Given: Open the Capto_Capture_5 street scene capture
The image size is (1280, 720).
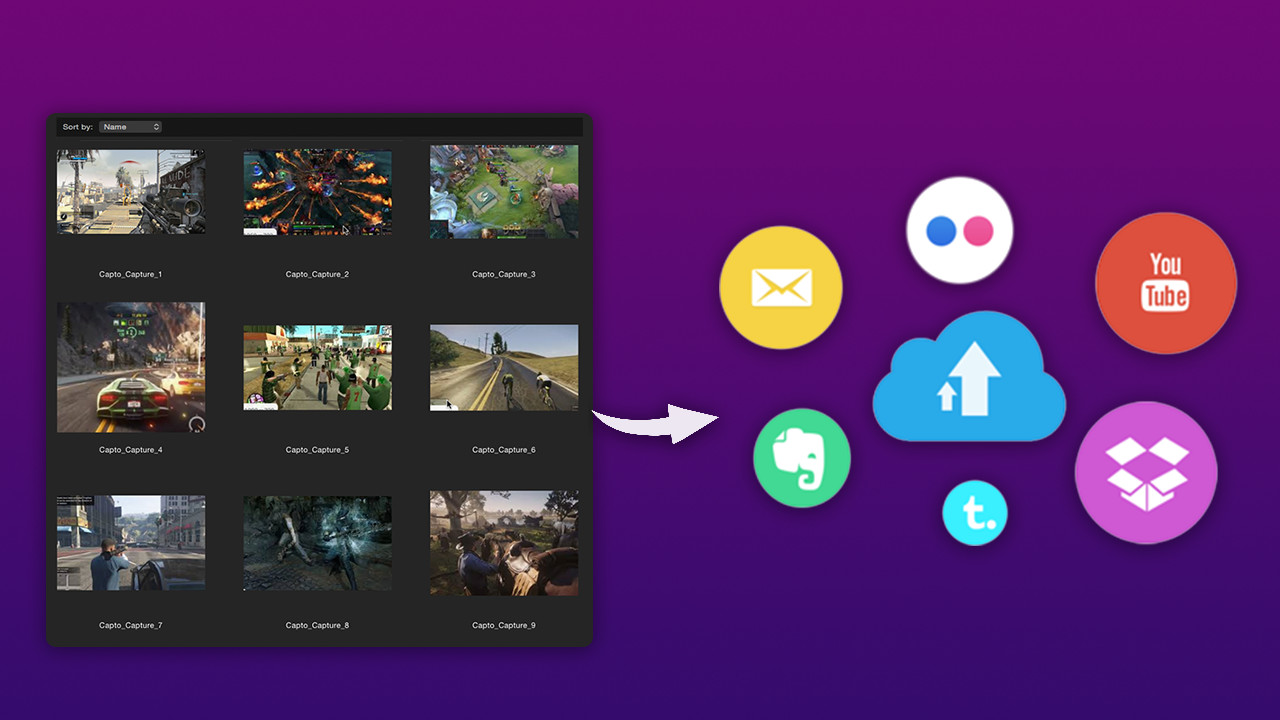Looking at the screenshot, I should pyautogui.click(x=317, y=367).
